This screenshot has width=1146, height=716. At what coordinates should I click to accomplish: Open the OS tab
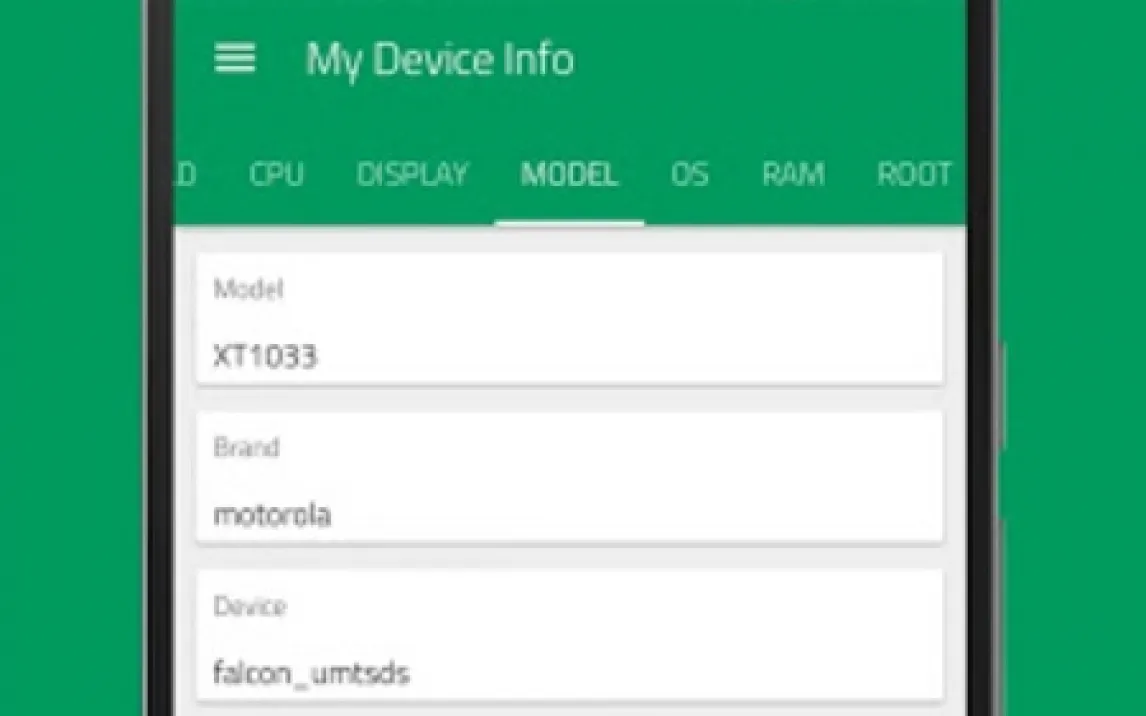tap(690, 174)
